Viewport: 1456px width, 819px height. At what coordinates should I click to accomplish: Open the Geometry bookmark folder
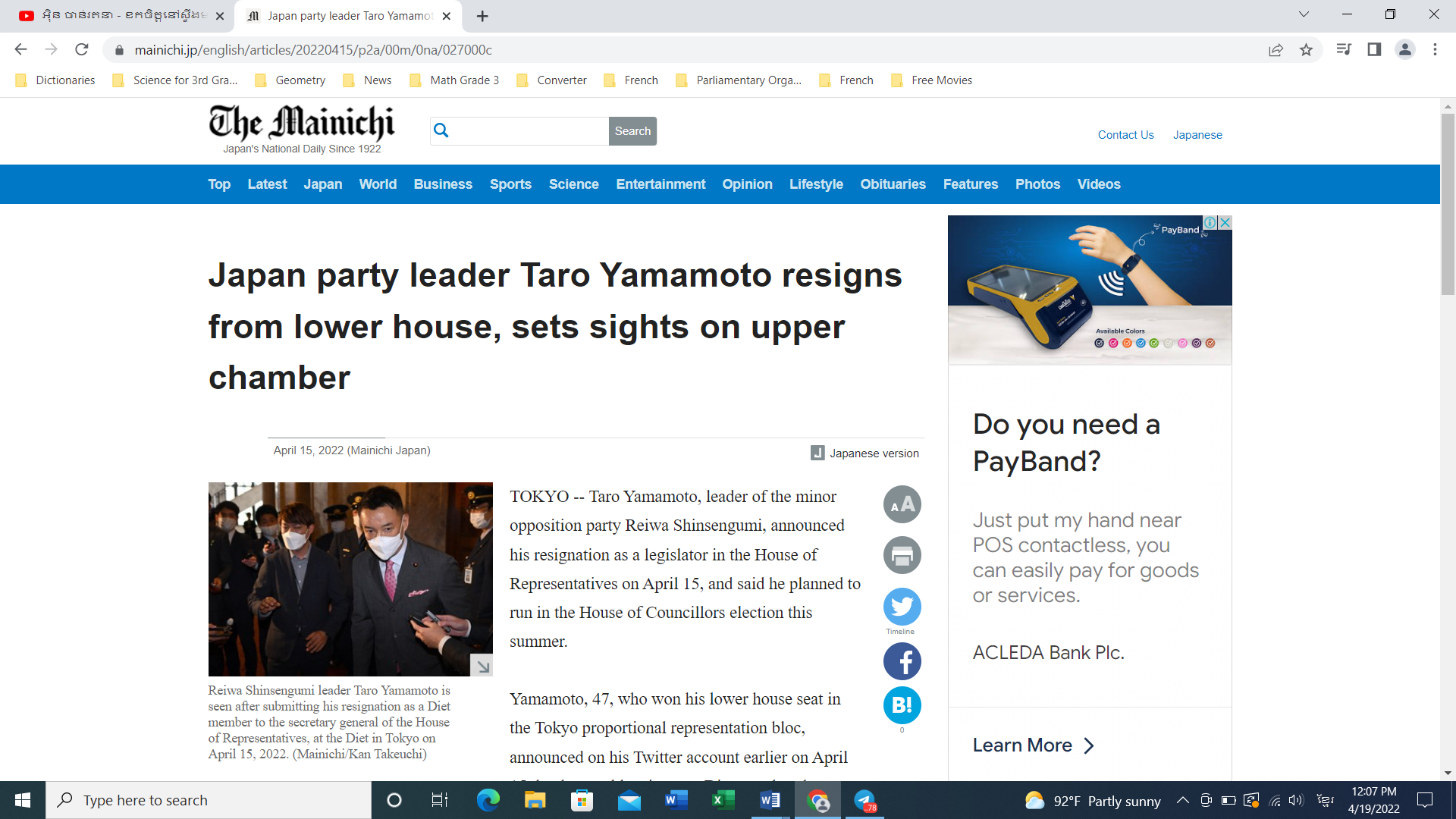pos(290,80)
